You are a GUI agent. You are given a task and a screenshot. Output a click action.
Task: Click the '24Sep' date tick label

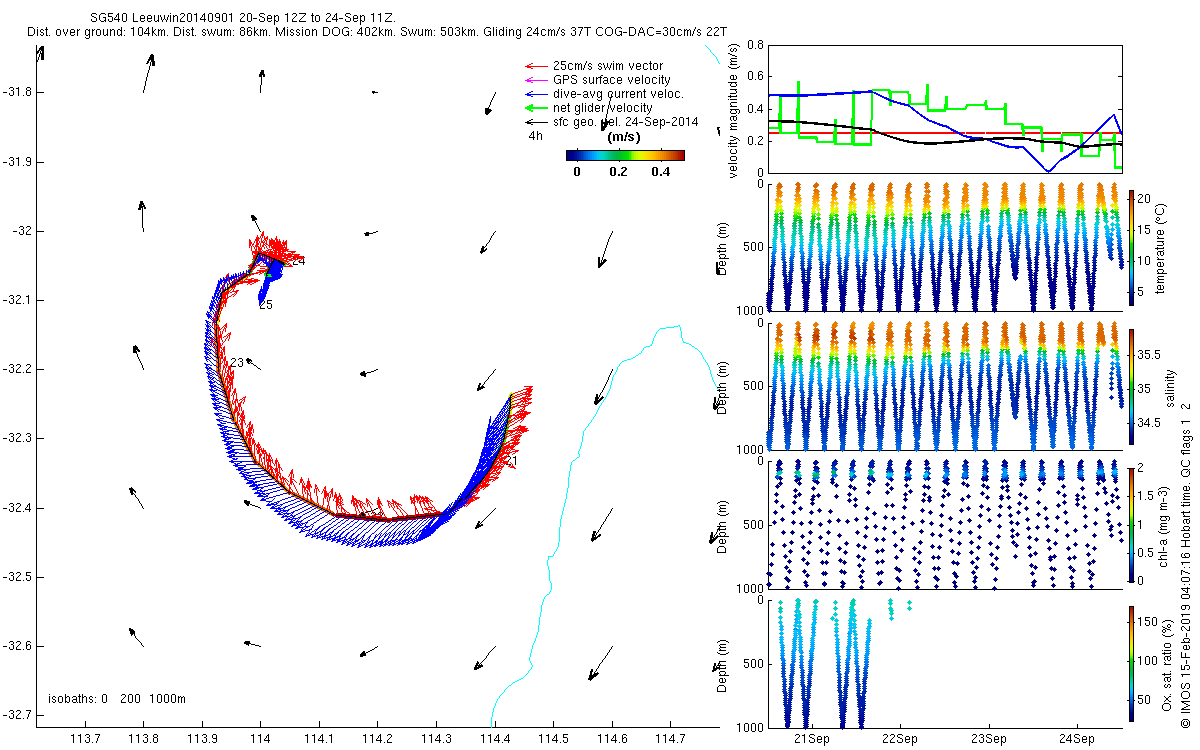coord(1078,739)
